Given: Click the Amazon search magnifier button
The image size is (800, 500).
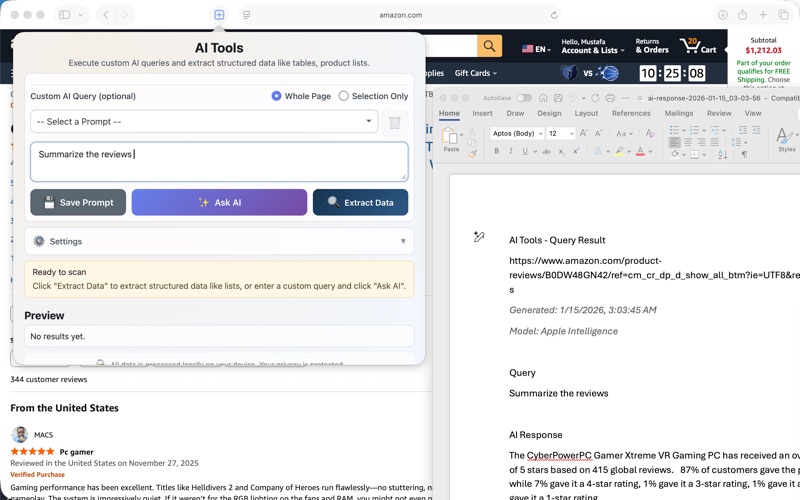Looking at the screenshot, I should pos(489,46).
